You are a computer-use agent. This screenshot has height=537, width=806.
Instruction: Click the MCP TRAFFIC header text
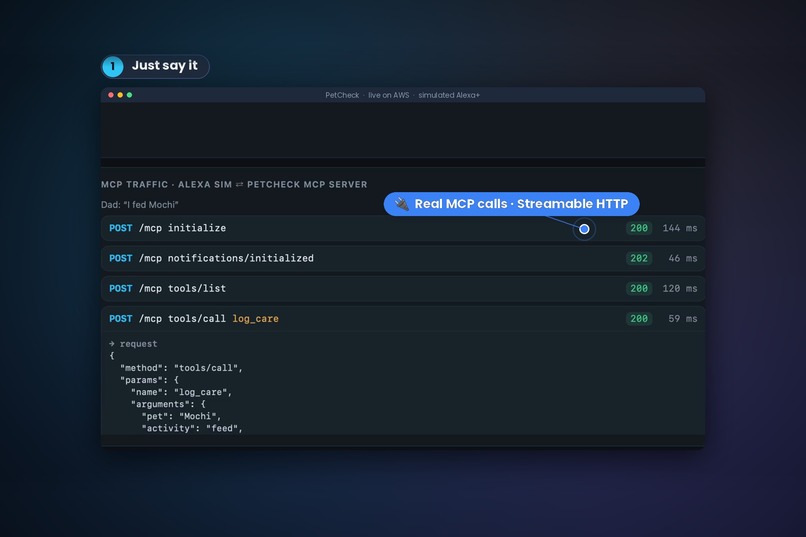point(234,184)
